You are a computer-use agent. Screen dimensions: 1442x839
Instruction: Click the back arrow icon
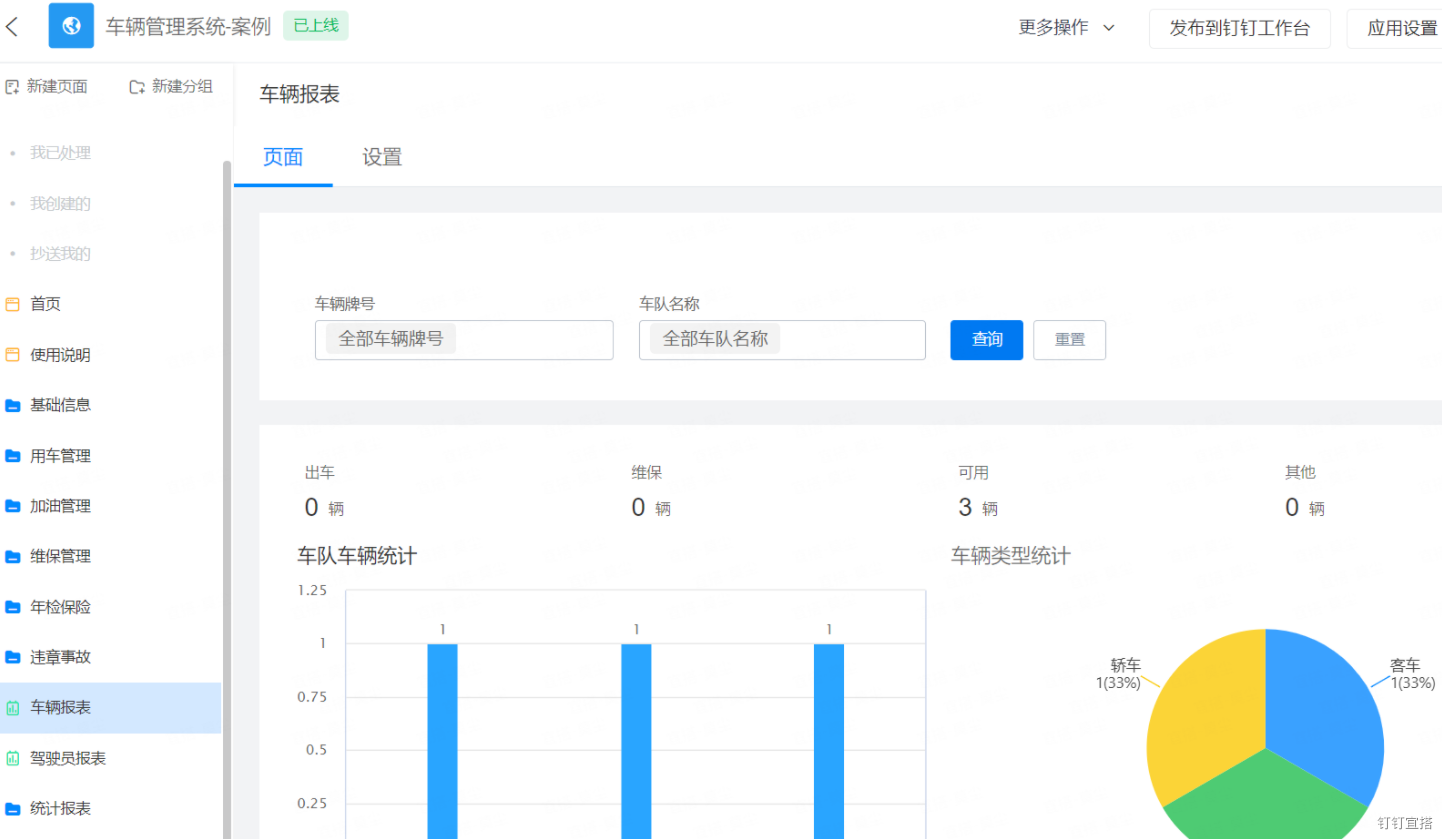click(12, 27)
